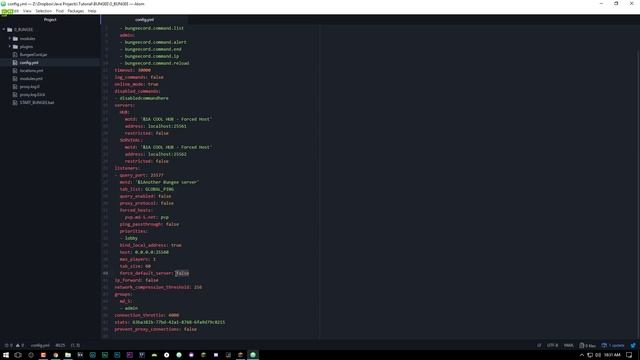Click the 'address: localhost:25562' line

point(156,154)
